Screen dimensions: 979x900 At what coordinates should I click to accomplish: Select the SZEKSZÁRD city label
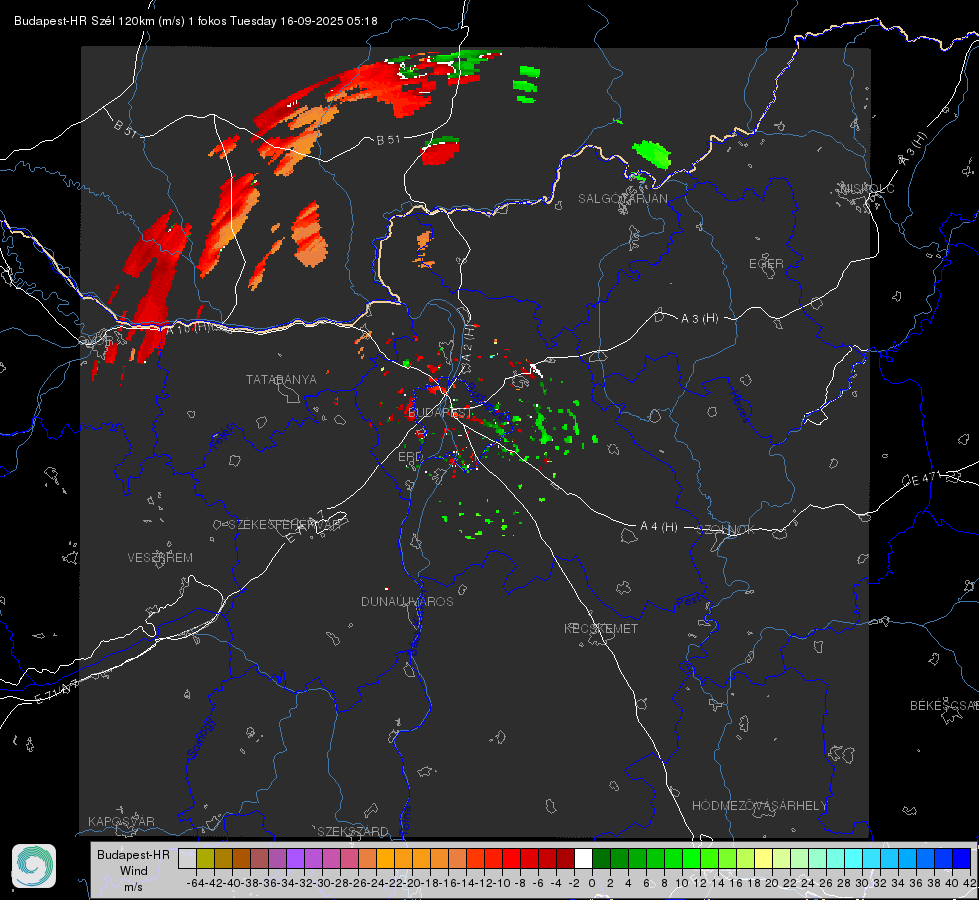(353, 831)
